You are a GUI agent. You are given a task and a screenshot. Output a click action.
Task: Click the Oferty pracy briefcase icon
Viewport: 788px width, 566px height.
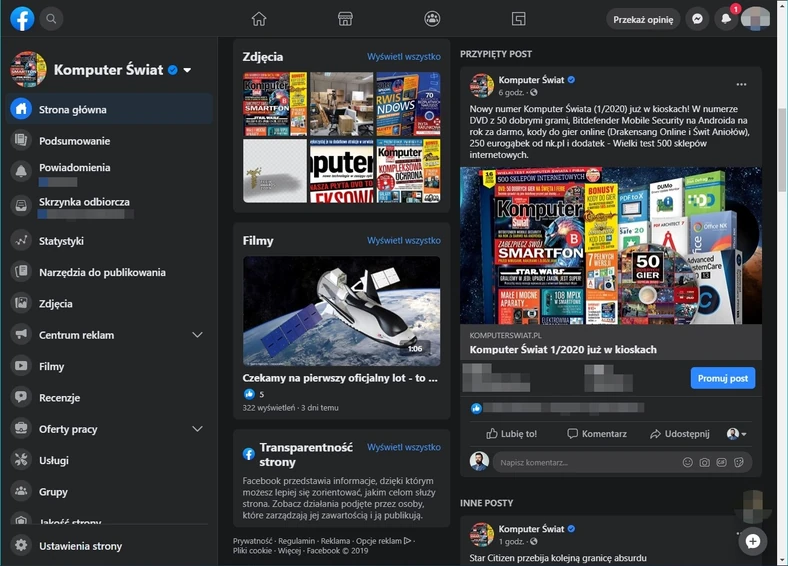(x=21, y=429)
